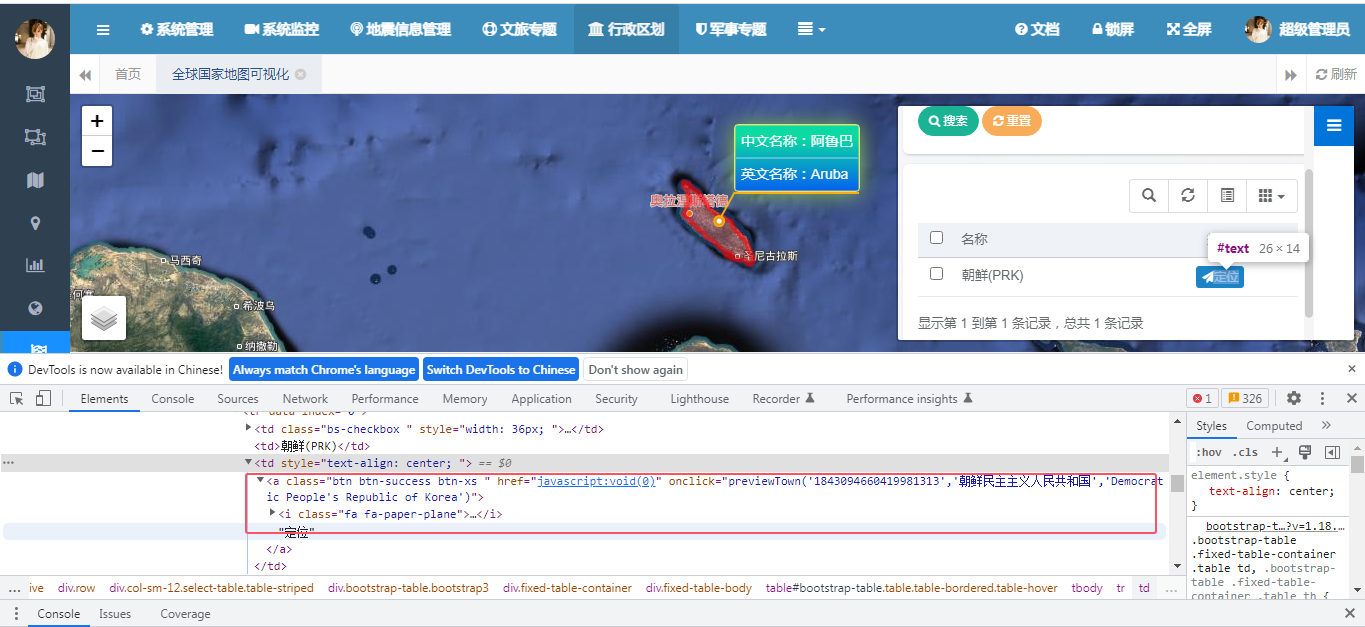Open DevTools three-dot options menu
Screen dimensions: 1365x627
[x=1322, y=398]
